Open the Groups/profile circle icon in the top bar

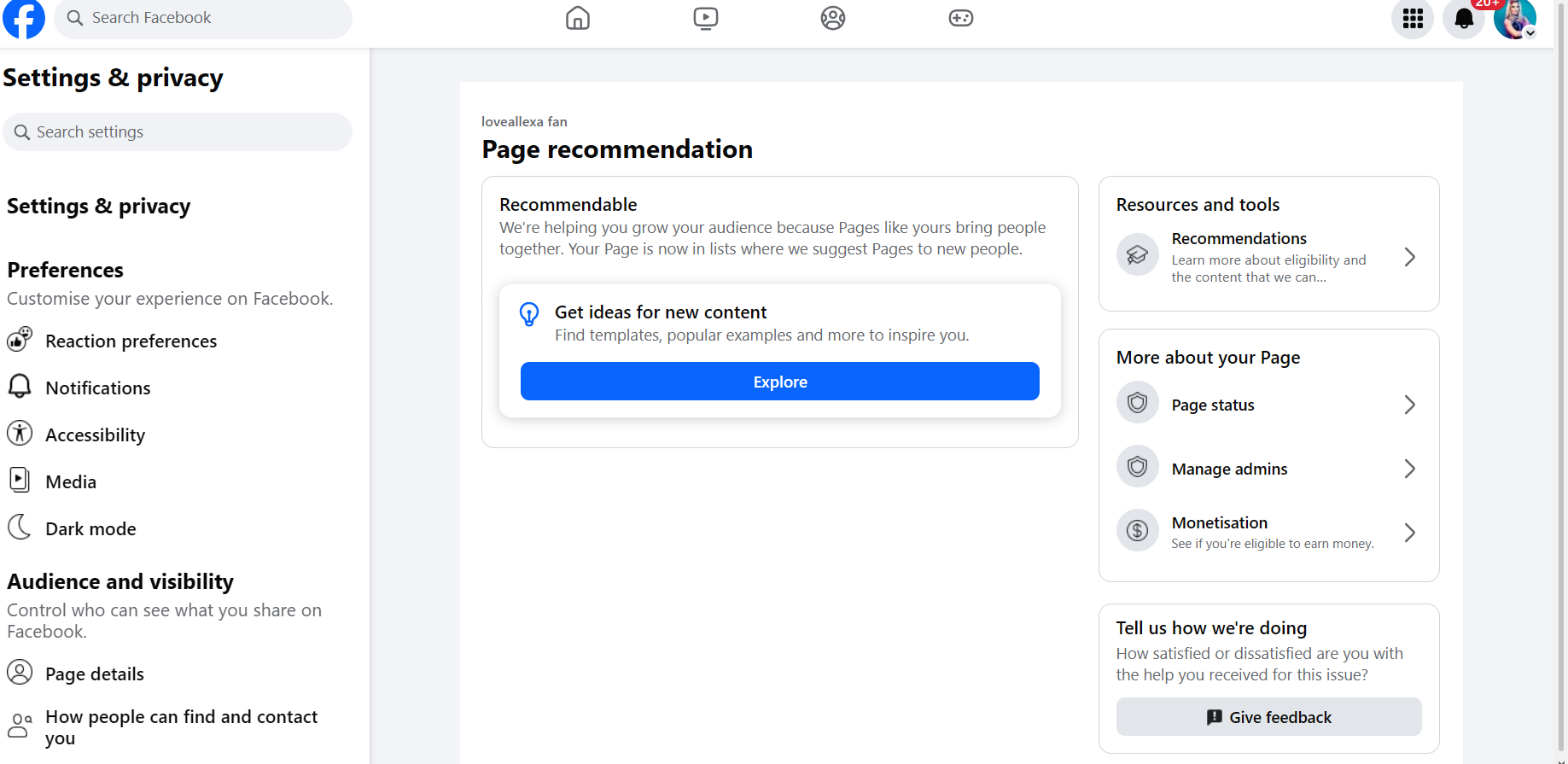coord(833,18)
